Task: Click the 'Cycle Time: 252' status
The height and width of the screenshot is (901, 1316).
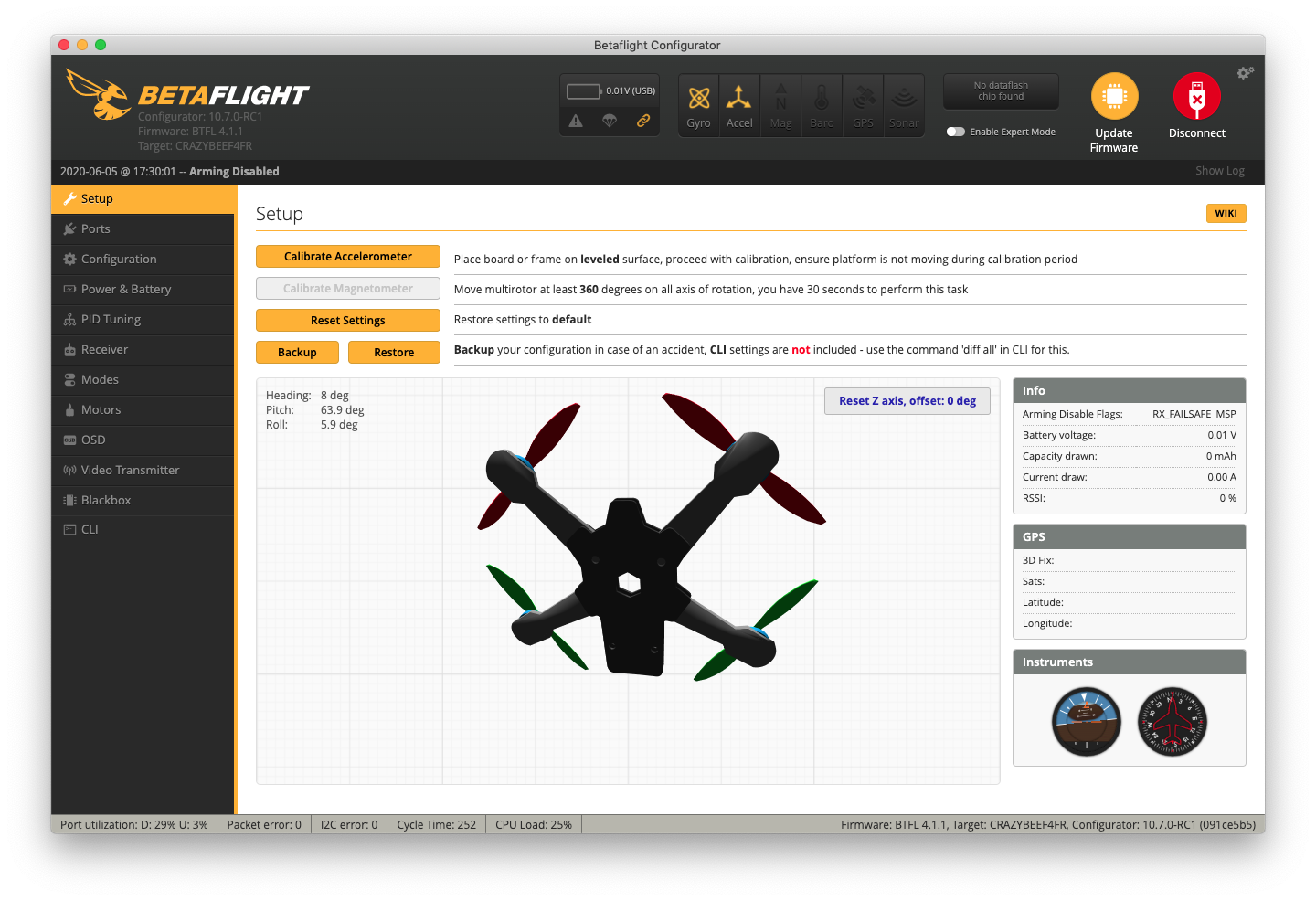Action: (x=437, y=825)
